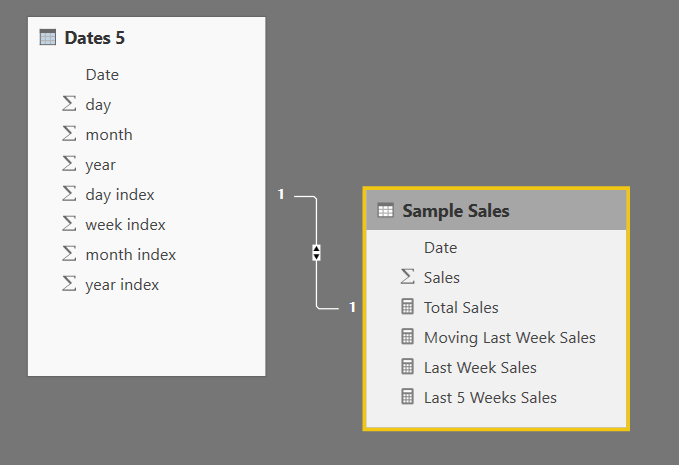Screen dimensions: 679x465
Task: Select the Last Week Sales measure
Action: pyautogui.click(x=480, y=368)
